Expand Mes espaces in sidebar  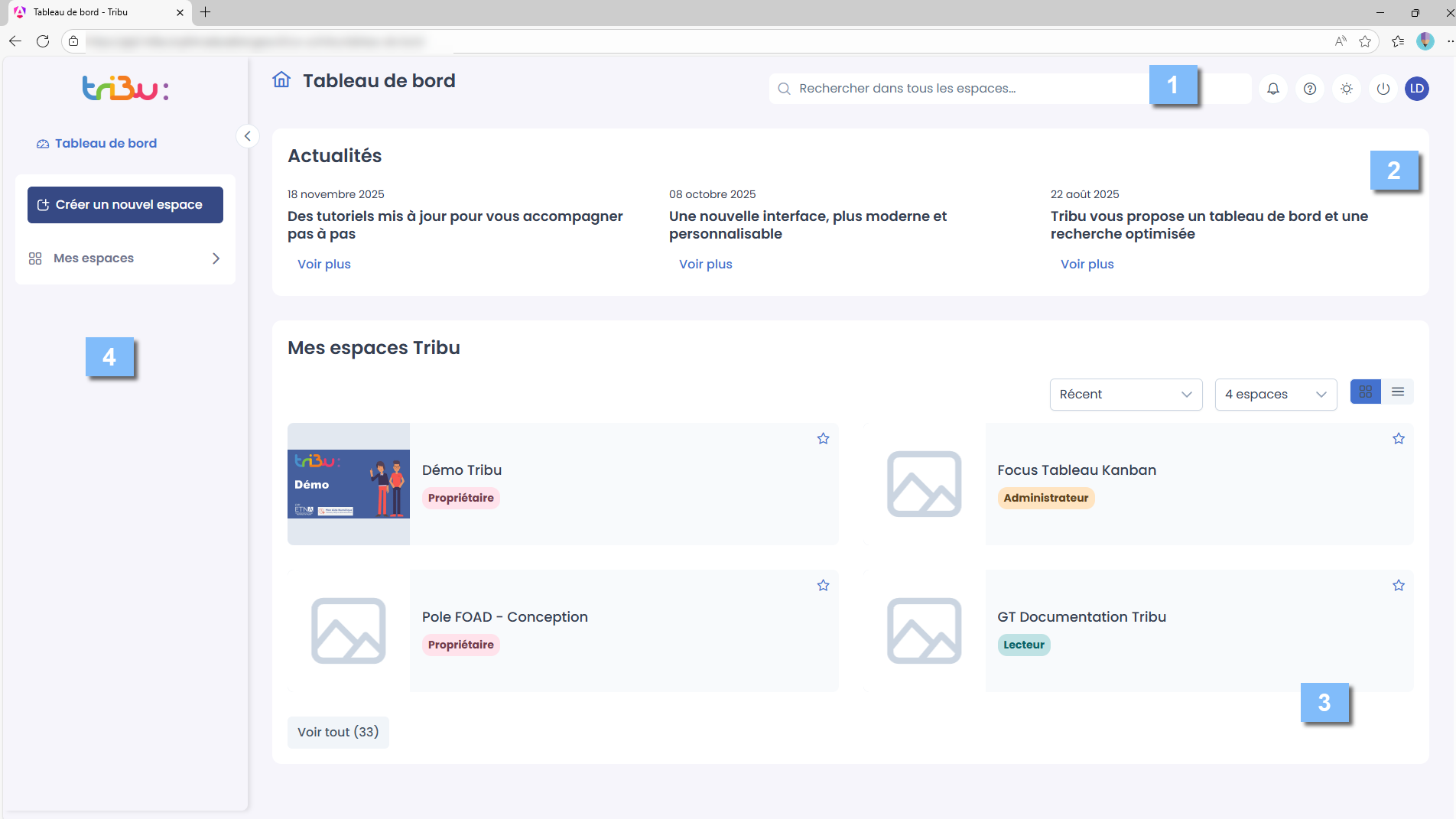click(125, 258)
